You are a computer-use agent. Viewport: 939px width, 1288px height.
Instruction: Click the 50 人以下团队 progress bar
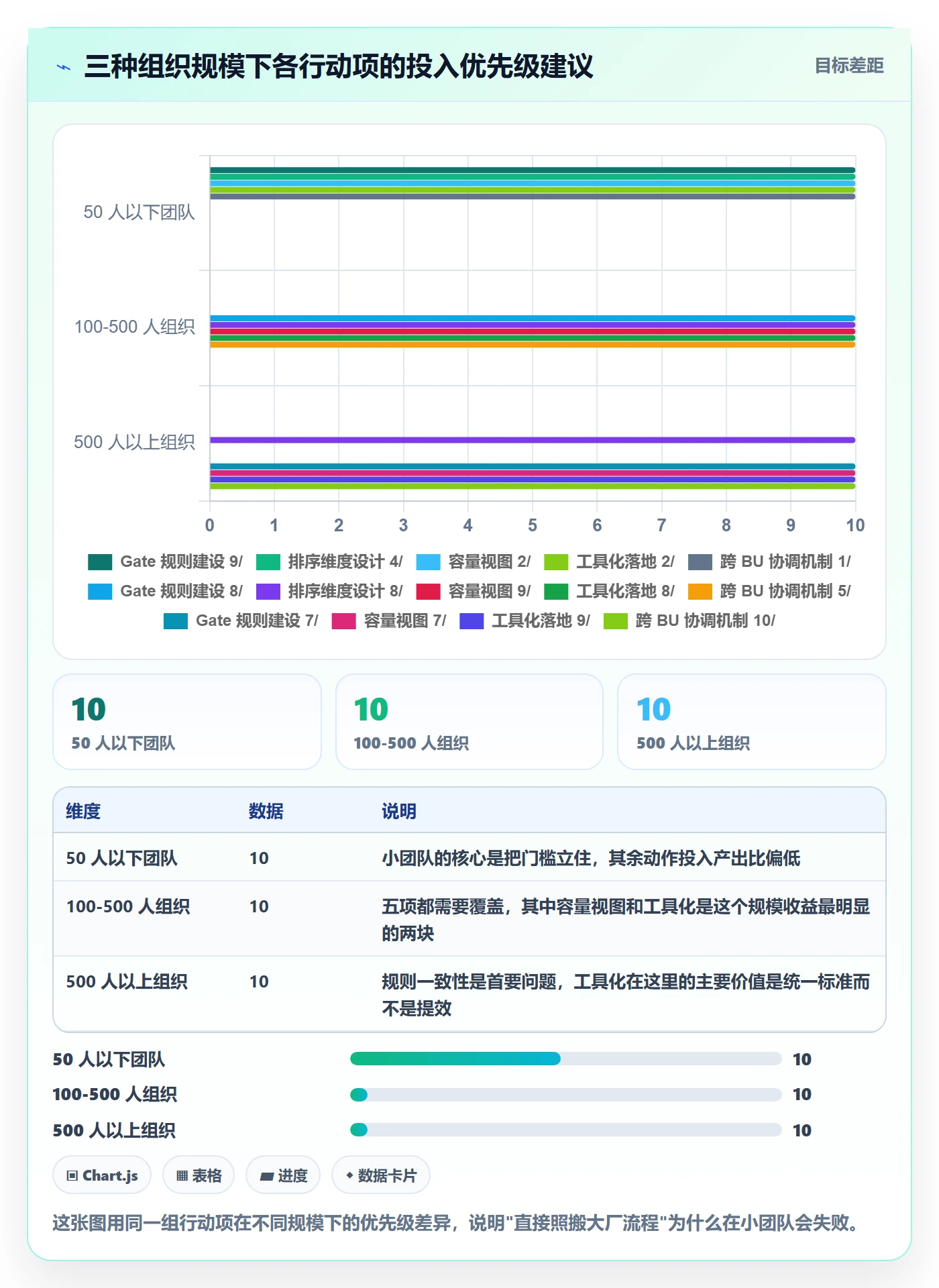[x=565, y=1059]
